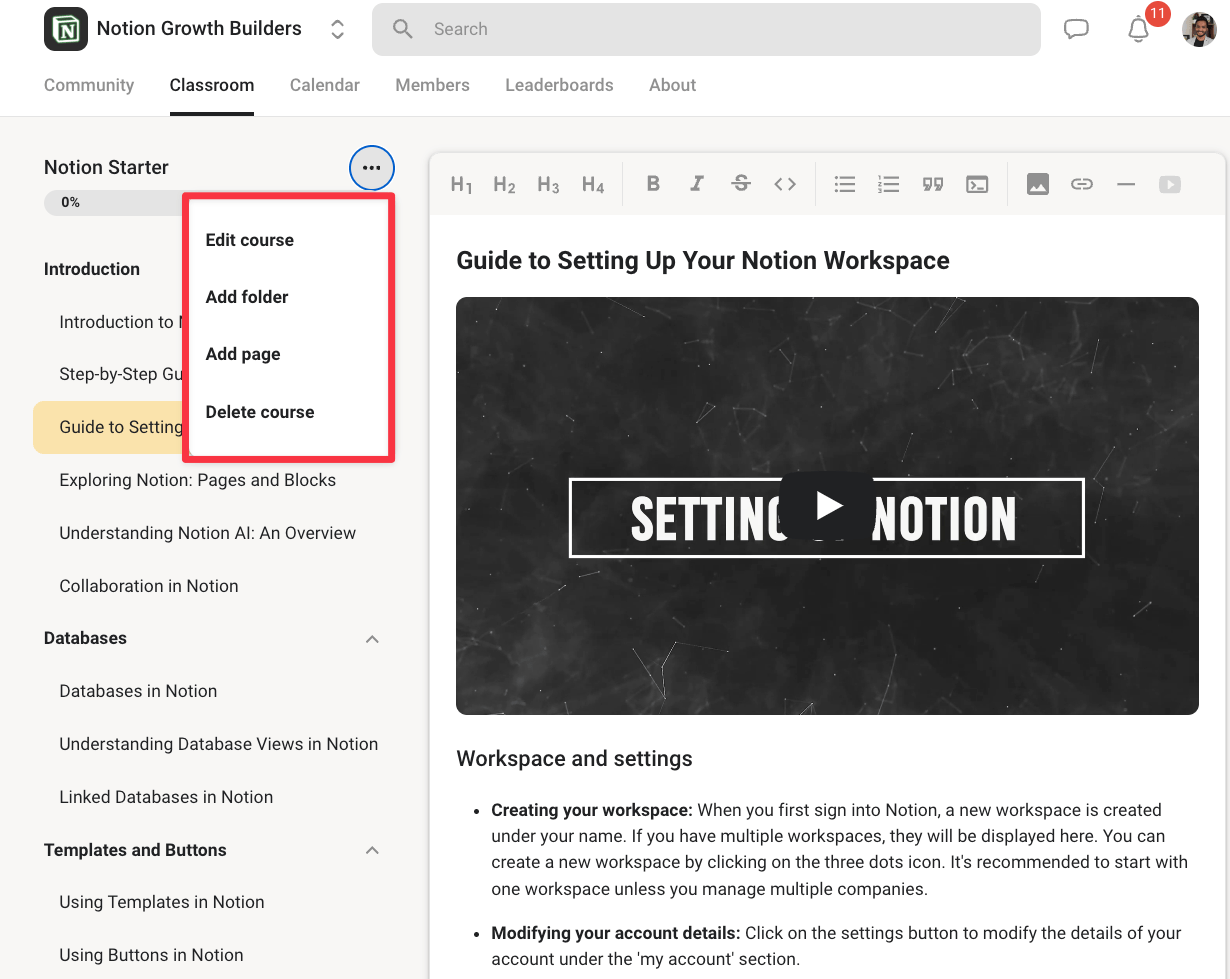
Task: Insert a block quote
Action: (x=933, y=184)
